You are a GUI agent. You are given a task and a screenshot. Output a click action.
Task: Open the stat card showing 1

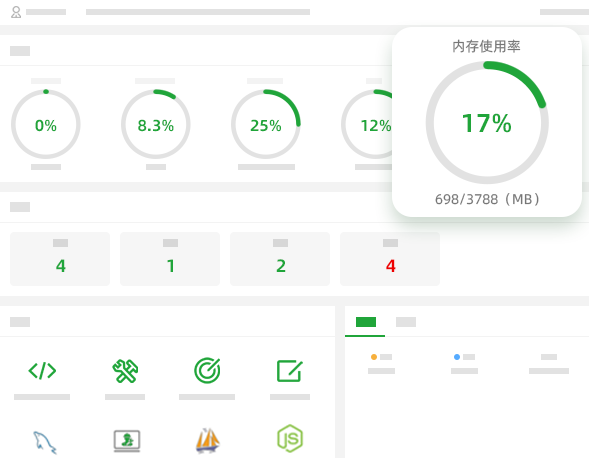[170, 259]
